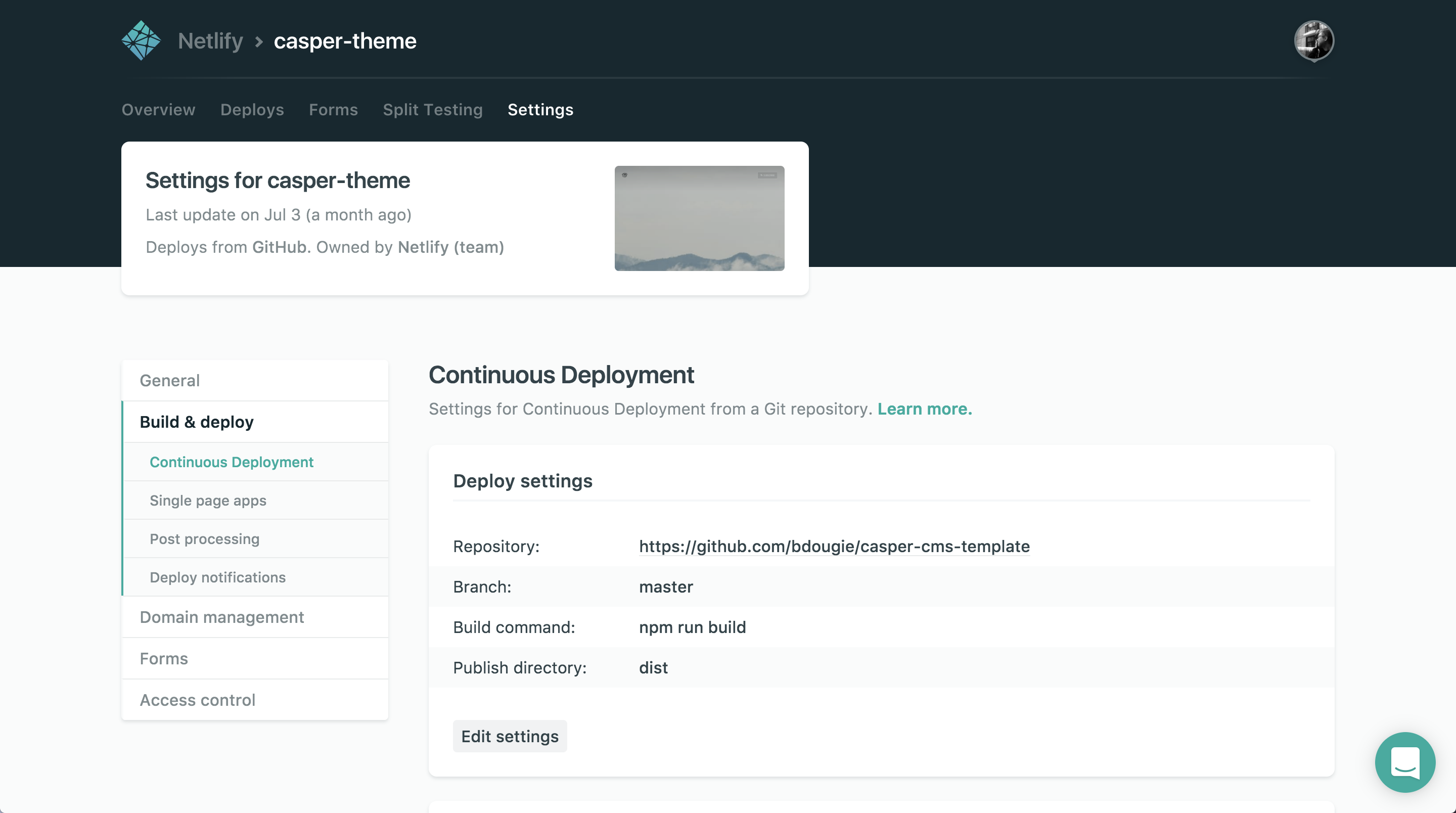This screenshot has width=1456, height=813.
Task: Open the site preview thumbnail
Action: point(699,218)
